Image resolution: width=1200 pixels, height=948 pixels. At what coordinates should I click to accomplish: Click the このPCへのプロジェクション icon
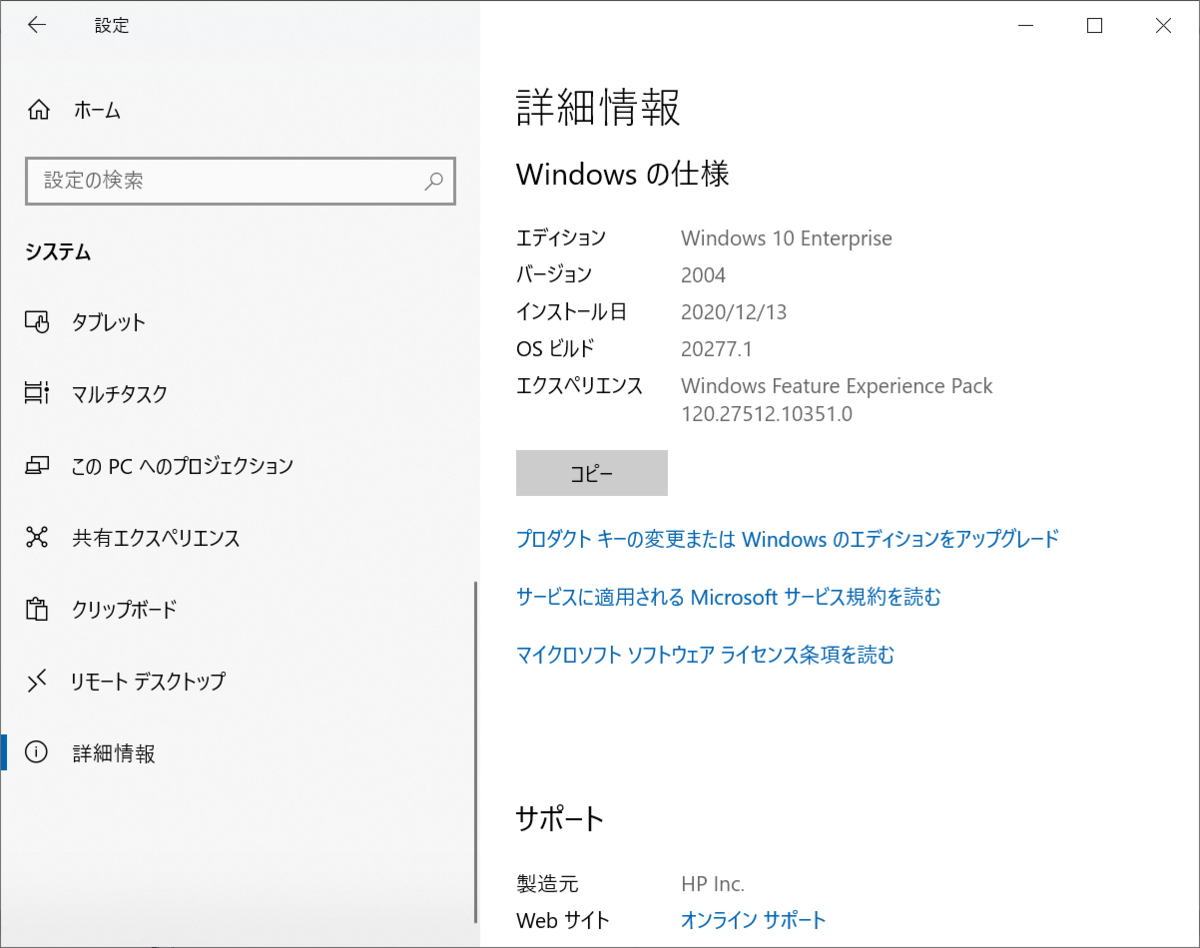click(x=37, y=466)
